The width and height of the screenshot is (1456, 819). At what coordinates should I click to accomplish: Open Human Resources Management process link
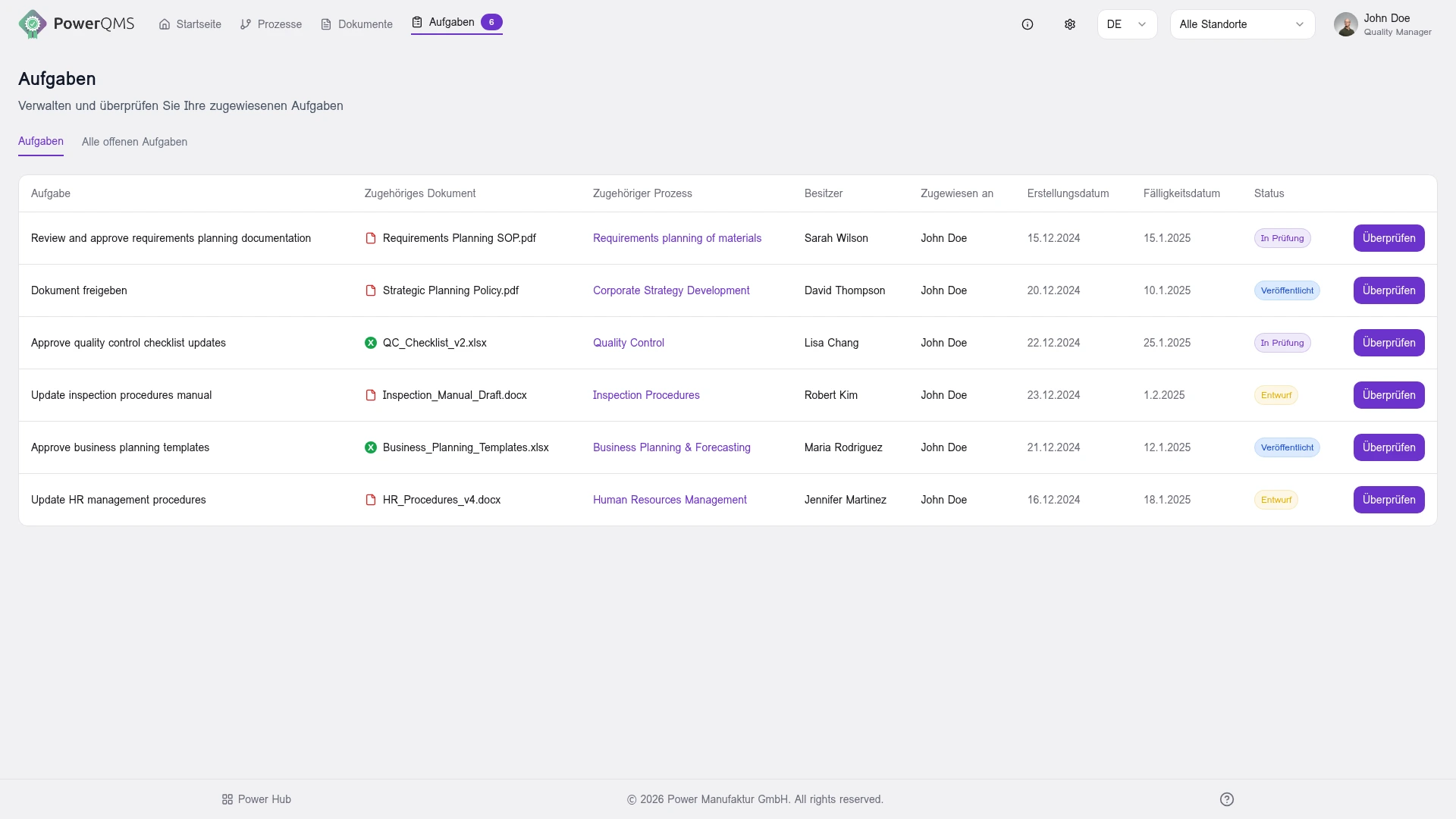(x=670, y=500)
